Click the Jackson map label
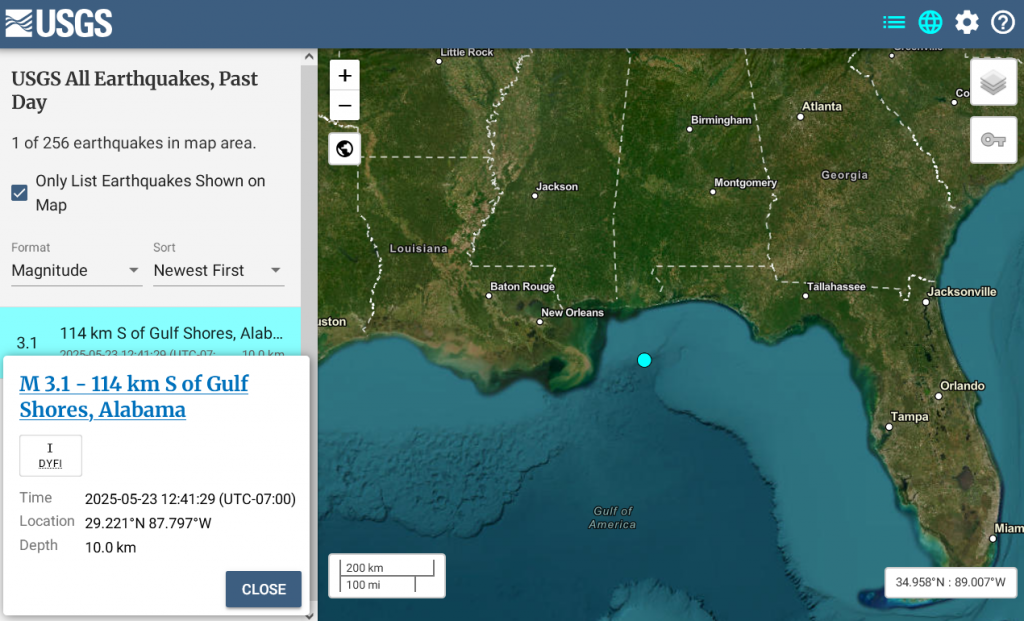The image size is (1024, 621). point(556,187)
